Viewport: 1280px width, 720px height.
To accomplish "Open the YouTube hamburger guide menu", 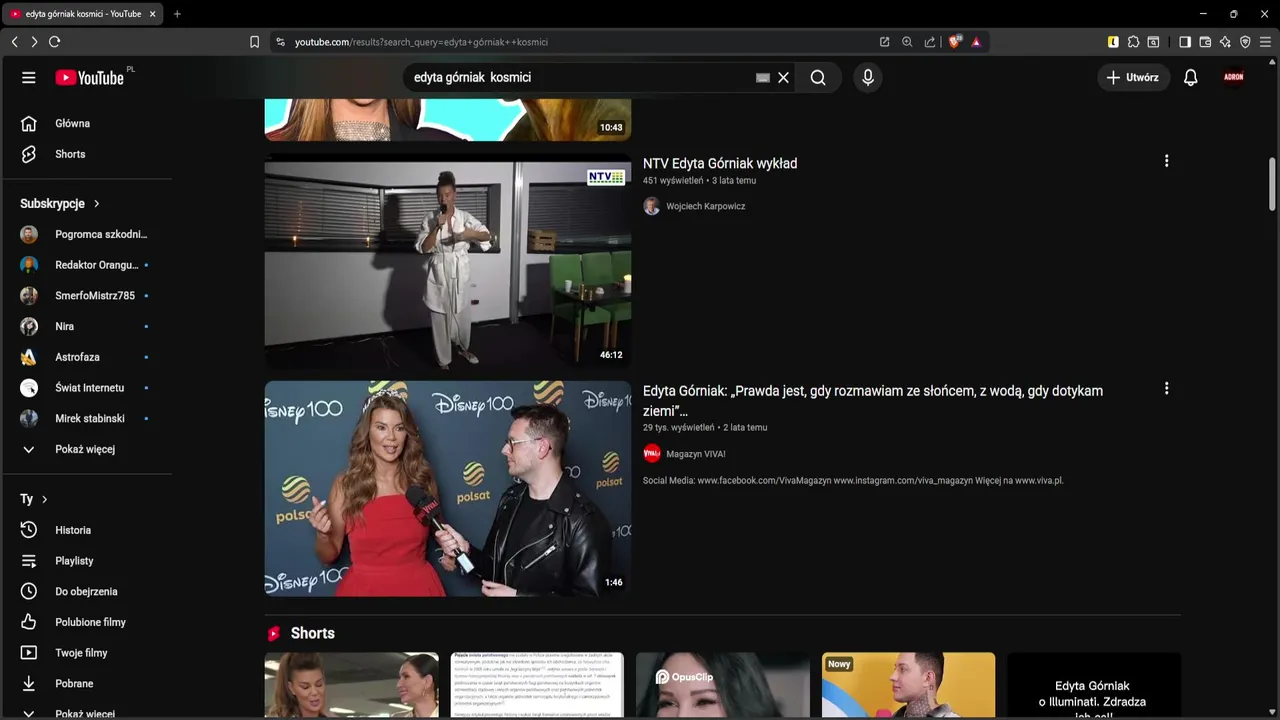I will point(29,78).
